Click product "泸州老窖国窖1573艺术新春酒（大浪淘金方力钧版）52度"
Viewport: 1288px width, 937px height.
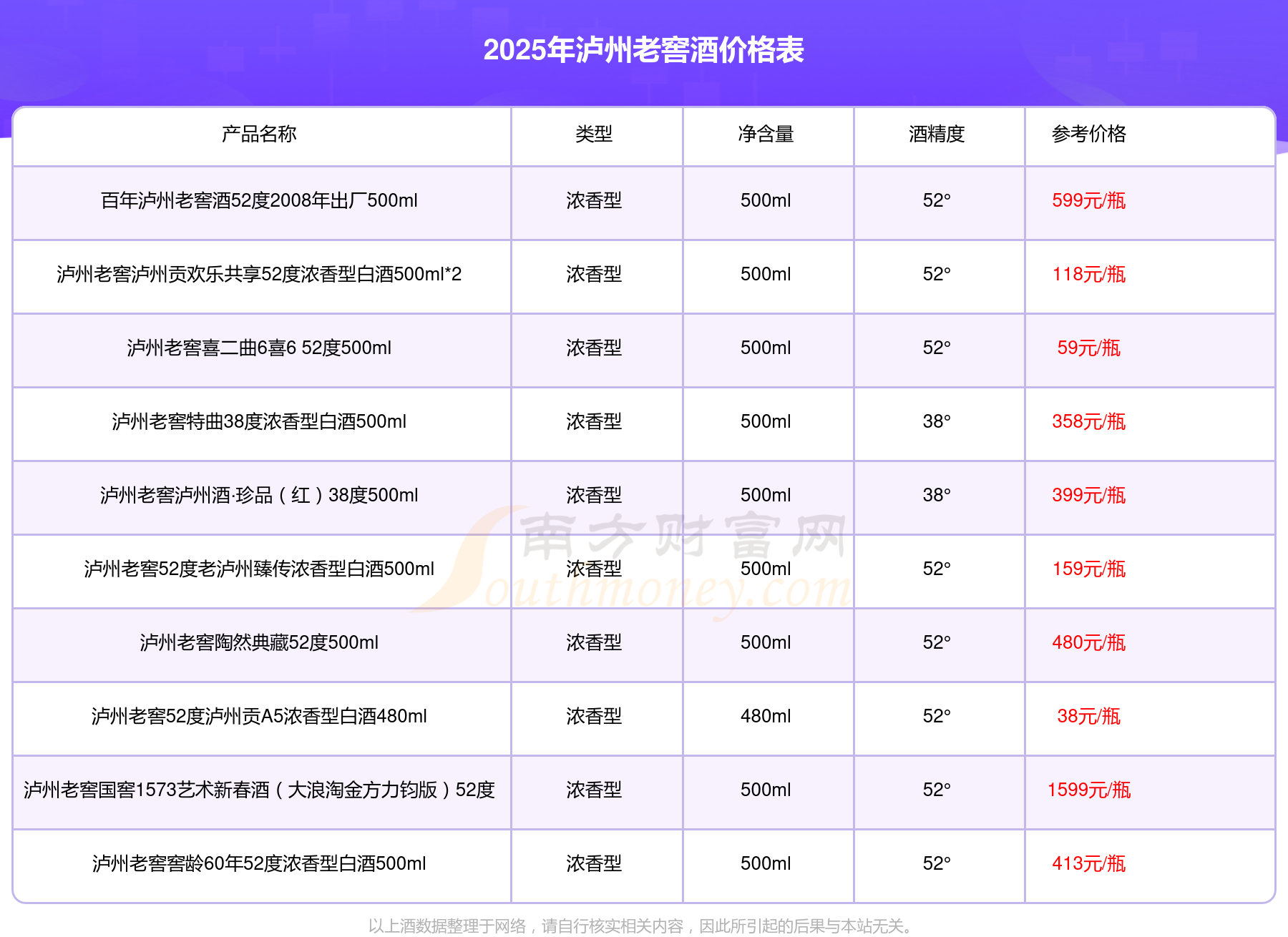tap(259, 790)
